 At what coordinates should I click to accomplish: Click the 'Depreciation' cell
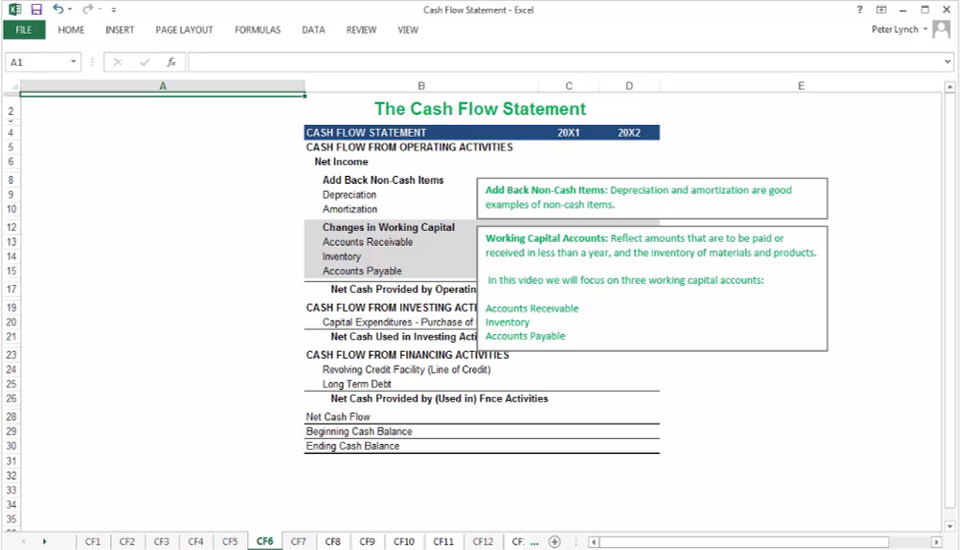[349, 195]
